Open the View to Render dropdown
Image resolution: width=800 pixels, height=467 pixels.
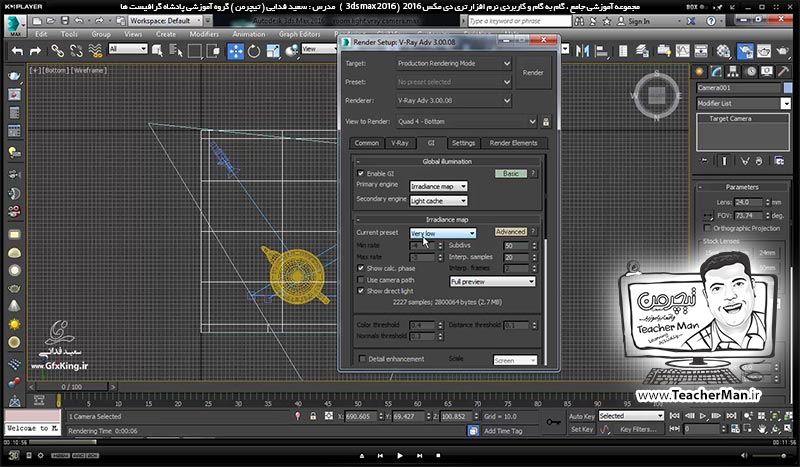[466, 122]
